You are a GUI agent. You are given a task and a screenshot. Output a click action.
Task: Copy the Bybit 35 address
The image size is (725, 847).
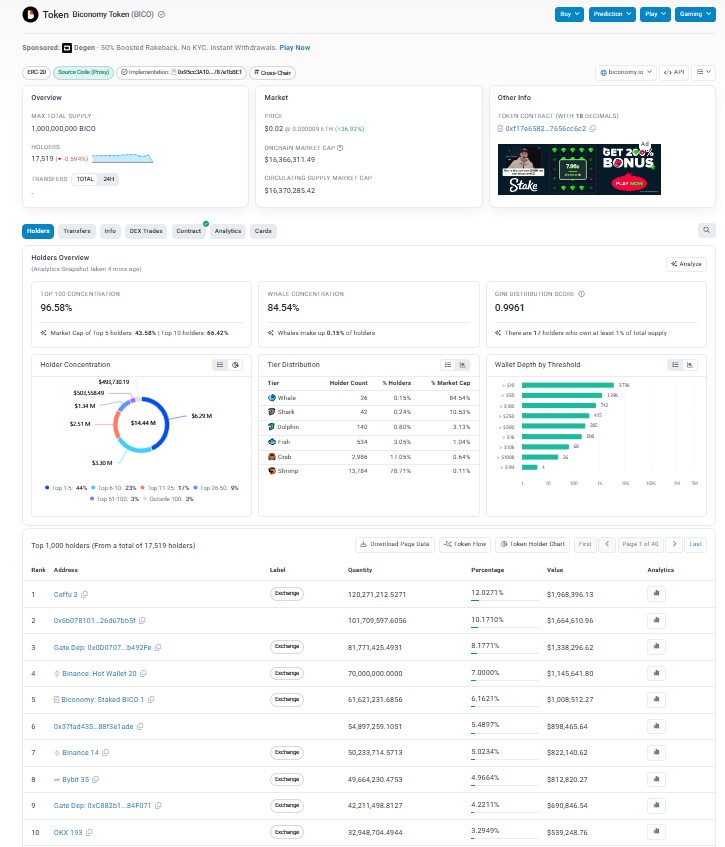[95, 779]
